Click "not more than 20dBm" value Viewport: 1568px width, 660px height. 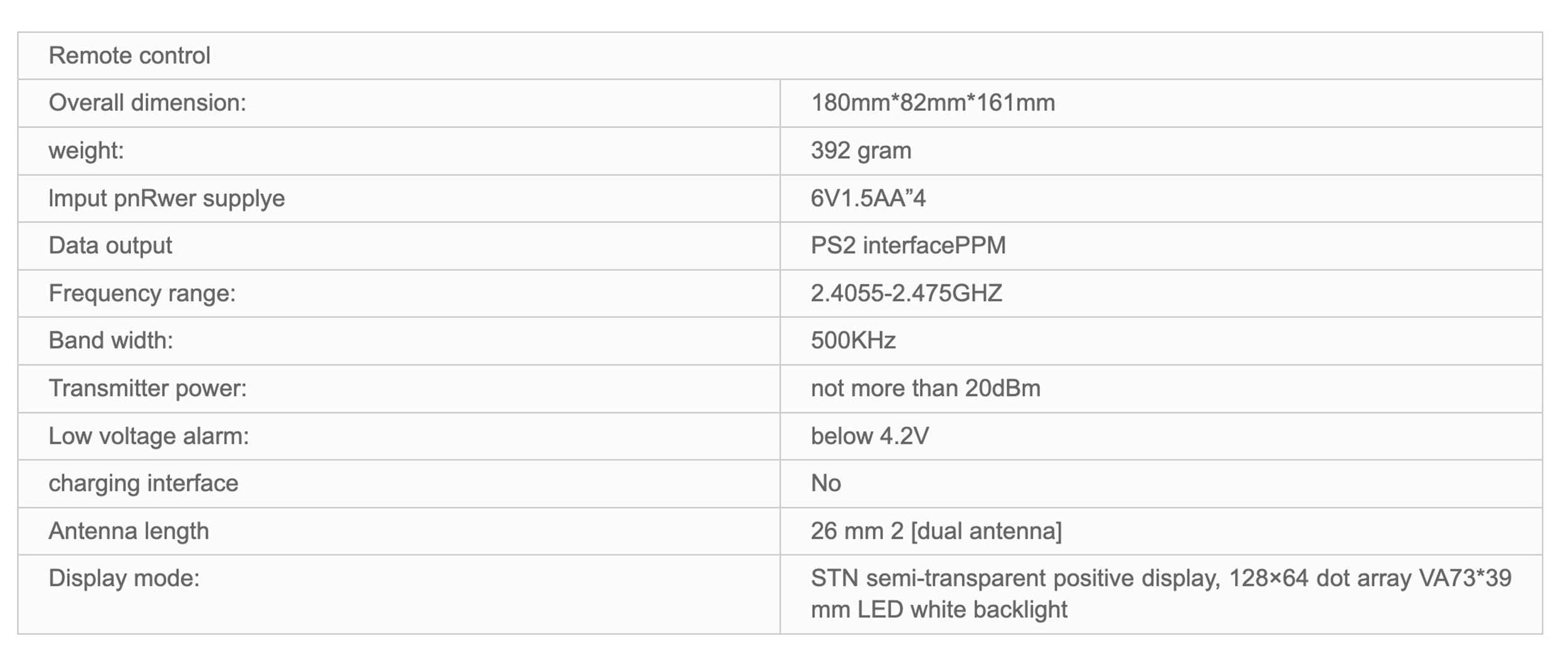[925, 389]
